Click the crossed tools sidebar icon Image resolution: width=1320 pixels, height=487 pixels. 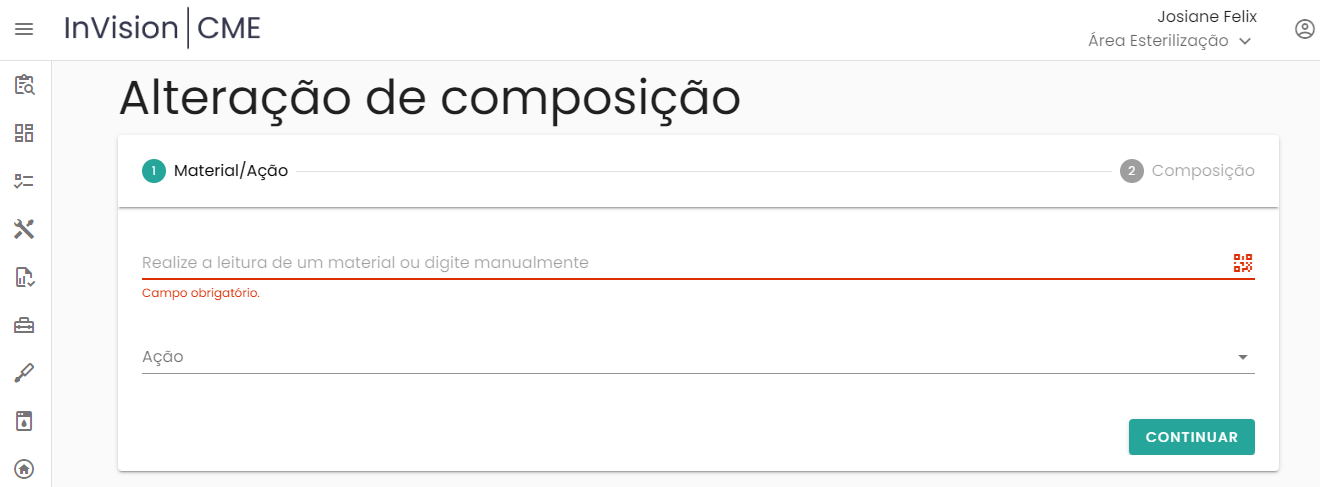(x=24, y=229)
